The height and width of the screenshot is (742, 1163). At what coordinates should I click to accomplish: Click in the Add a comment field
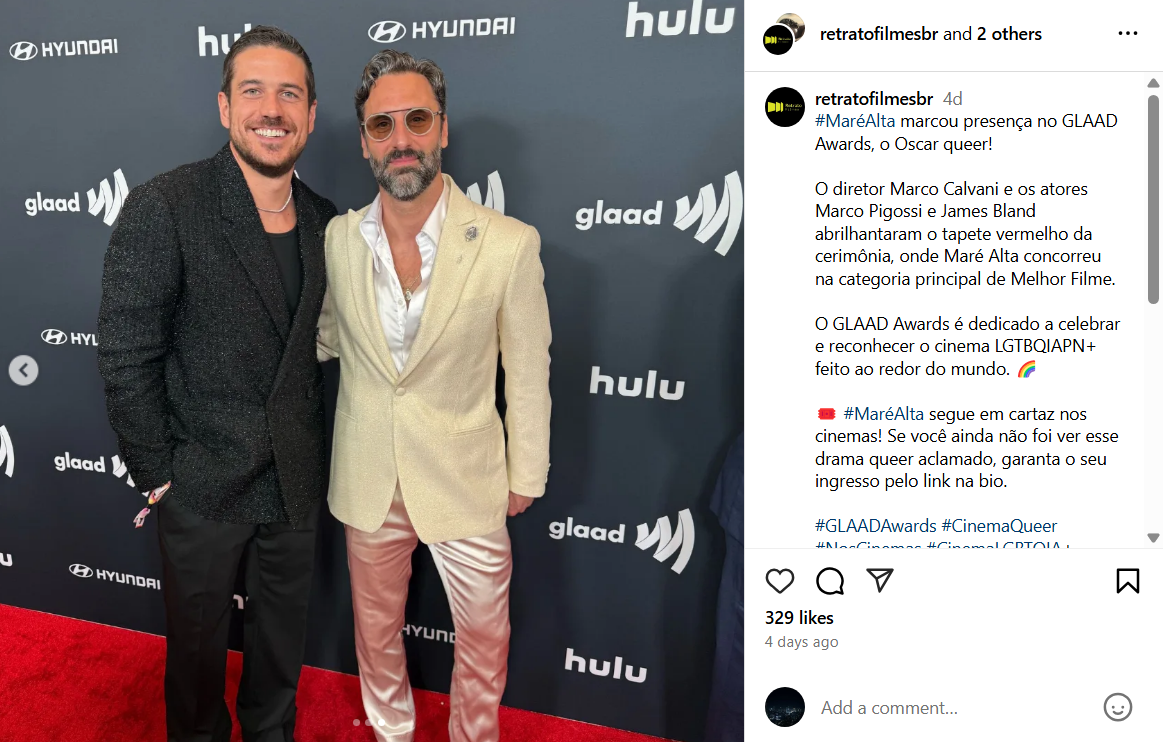click(x=955, y=708)
